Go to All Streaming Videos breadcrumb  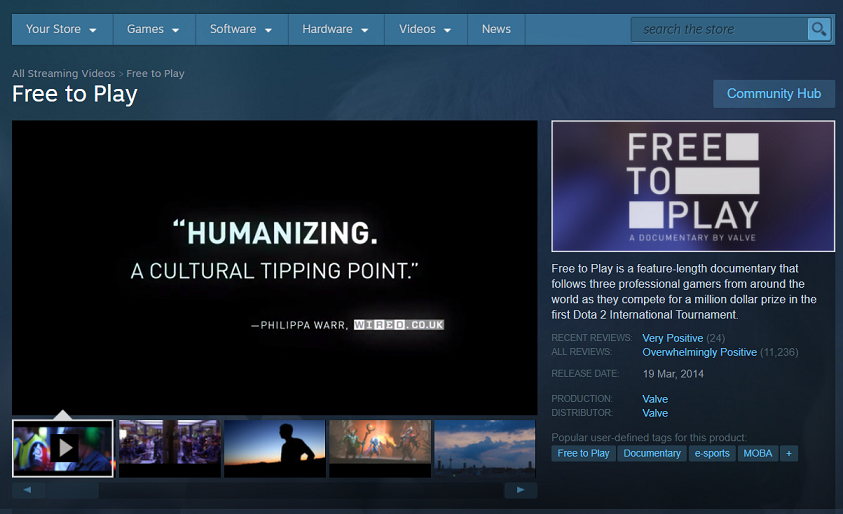63,73
